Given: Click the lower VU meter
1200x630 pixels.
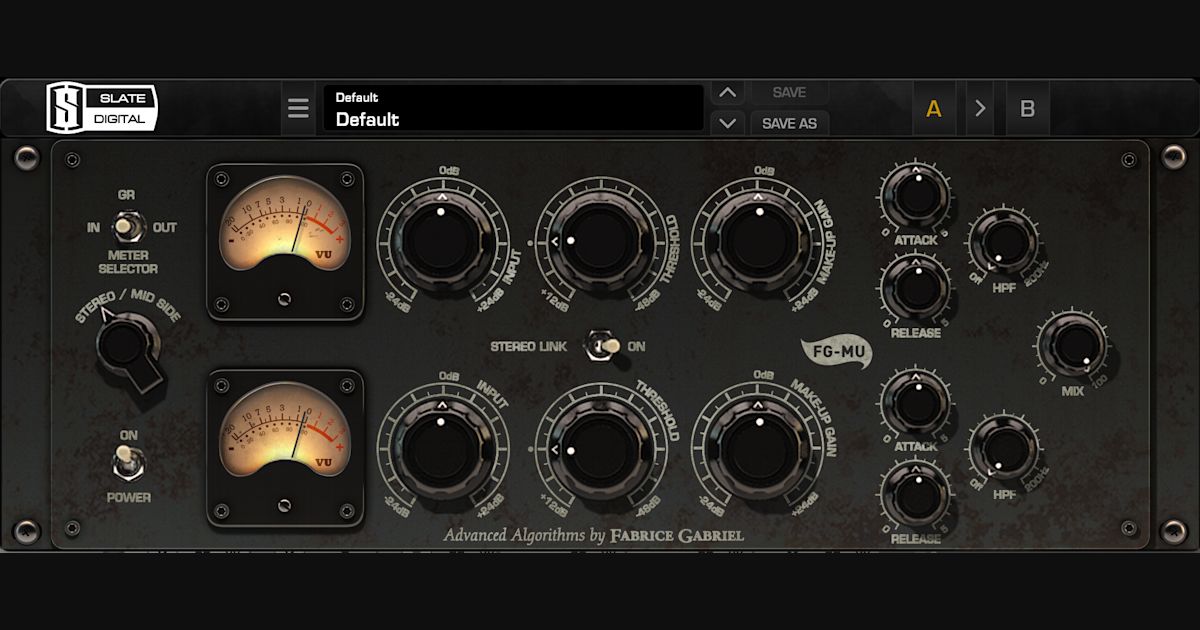Looking at the screenshot, I should point(285,449).
